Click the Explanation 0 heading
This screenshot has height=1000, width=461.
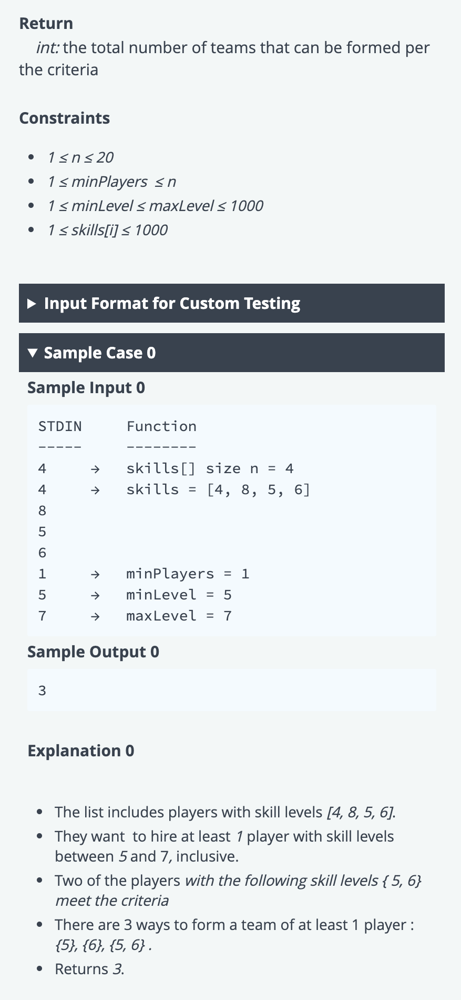click(x=81, y=751)
